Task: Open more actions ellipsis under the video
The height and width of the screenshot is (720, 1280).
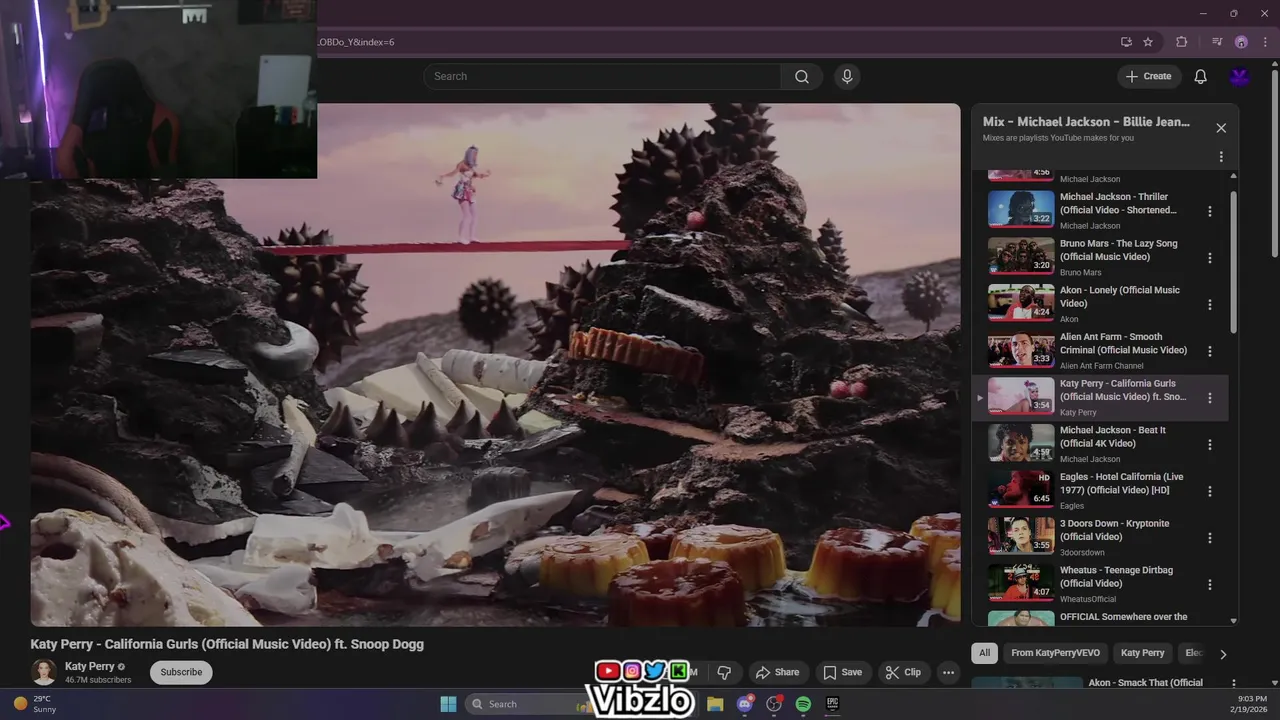Action: [948, 672]
